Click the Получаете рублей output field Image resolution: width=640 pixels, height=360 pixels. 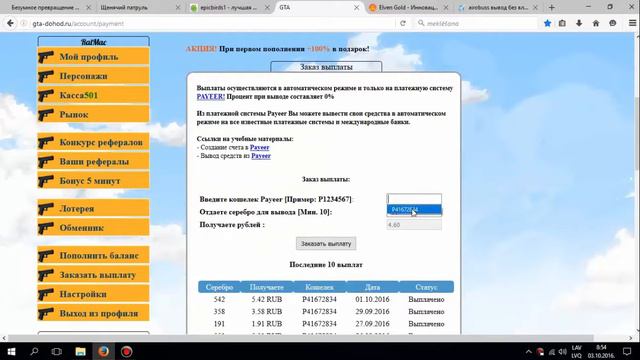point(414,224)
